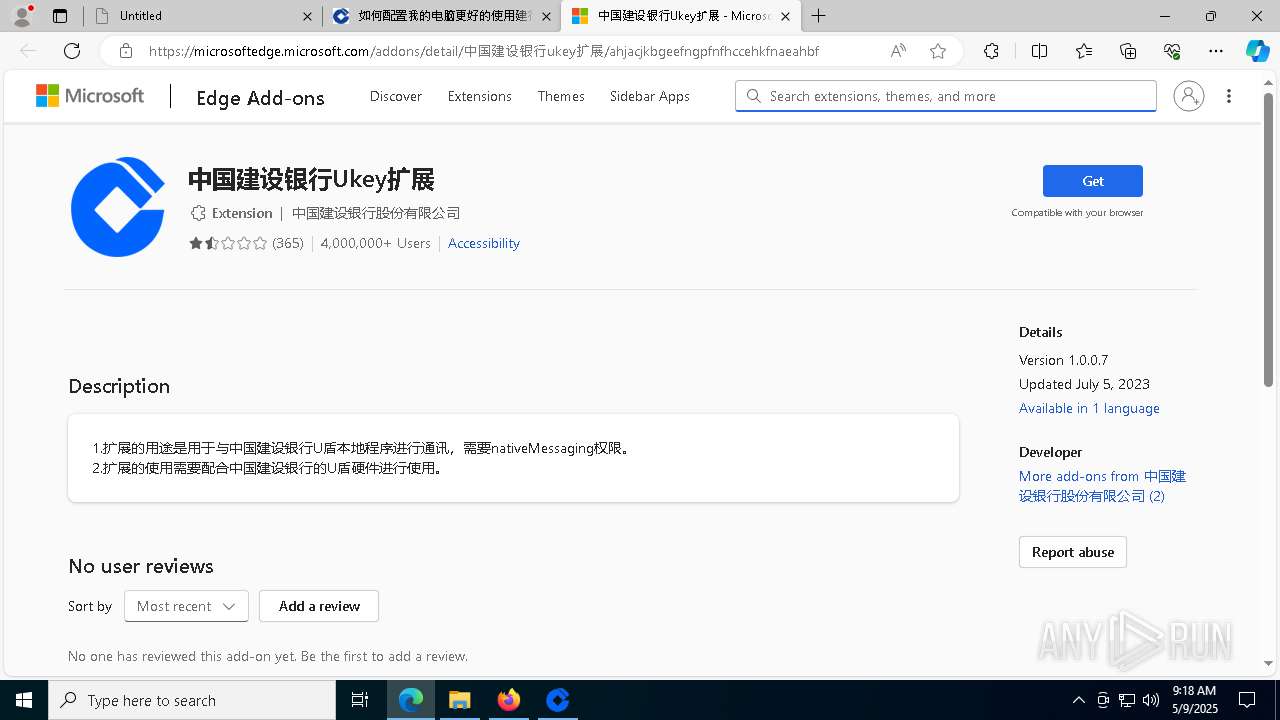This screenshot has height=720, width=1280.
Task: View more add-ons from 中国建设银行股份有限公司
Action: [1102, 486]
